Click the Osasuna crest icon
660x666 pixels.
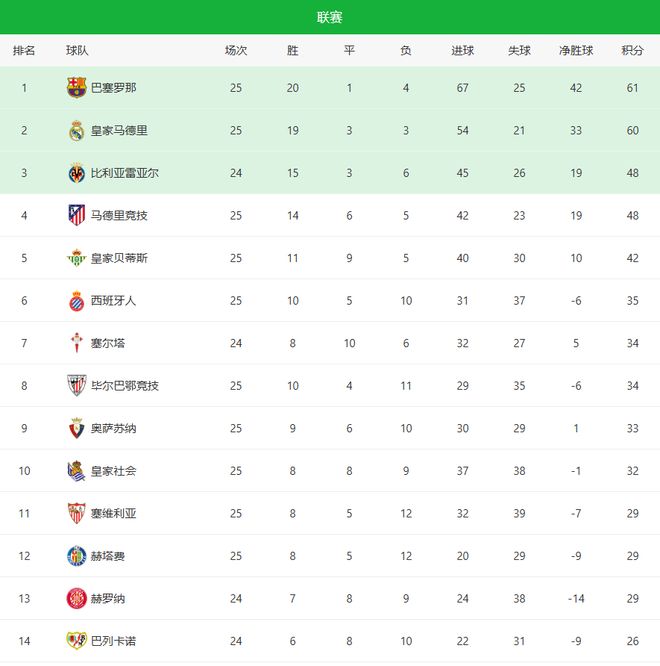76,428
